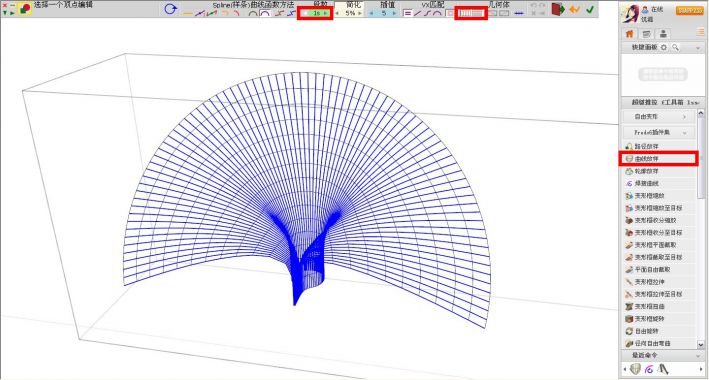Click the scrollbar down arrow in tool list
709x380 pixels.
click(701, 345)
